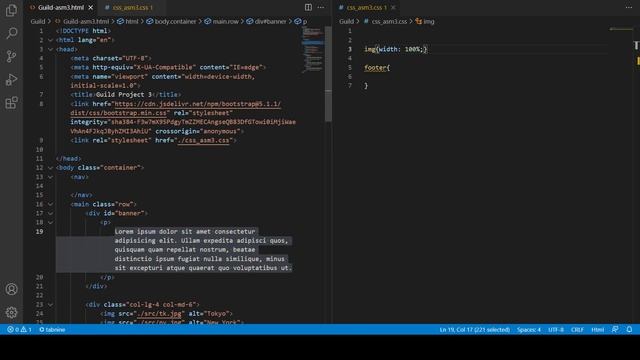Open feedback icon in status bar
Viewport: 640px width, 360px height.
tap(615, 329)
